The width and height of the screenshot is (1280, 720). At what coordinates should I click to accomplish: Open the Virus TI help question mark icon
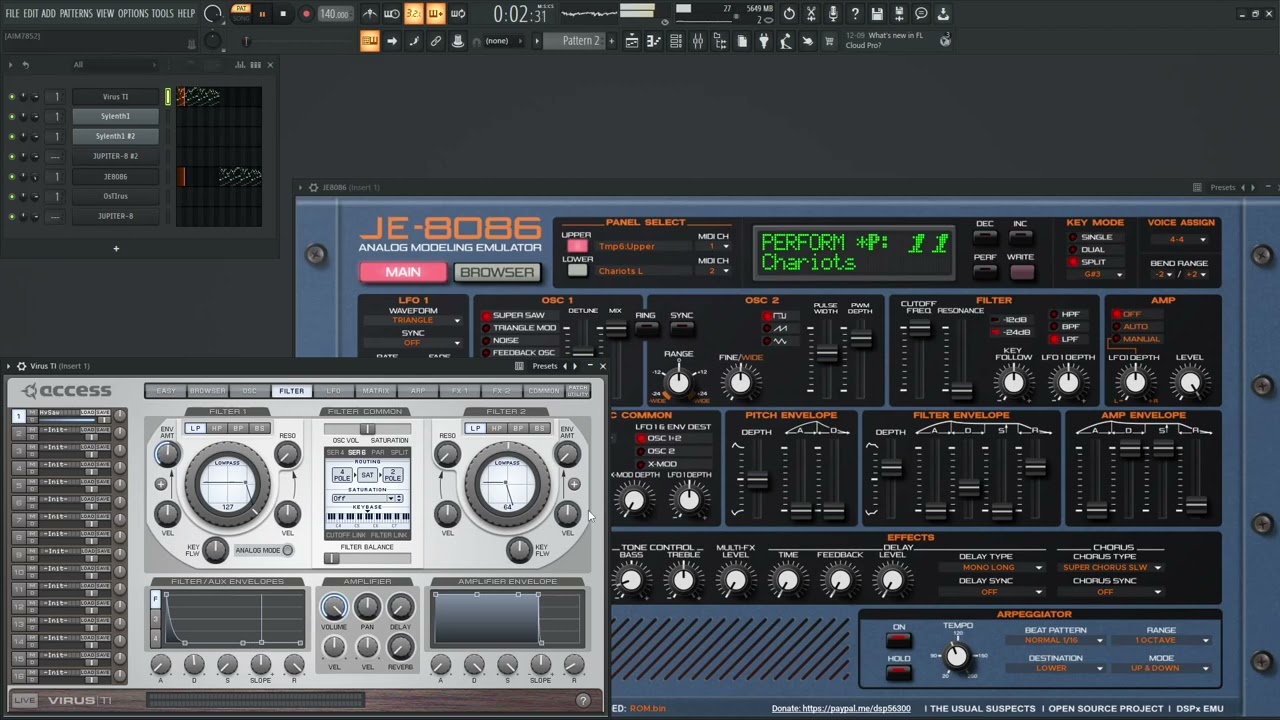pos(583,700)
